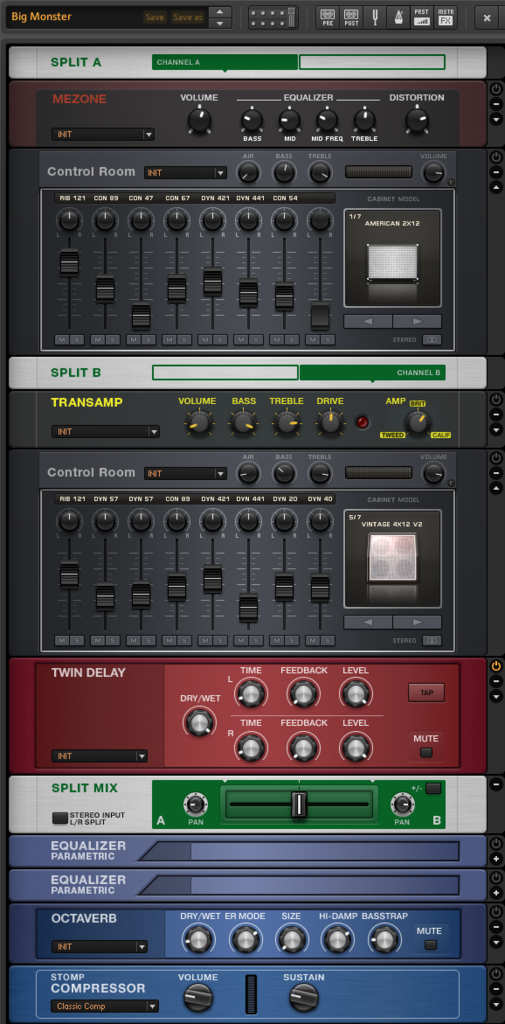Screen dimensions: 505x1024
Task: Expand second Parametric Equalizer with plus icon
Action: click(x=496, y=893)
